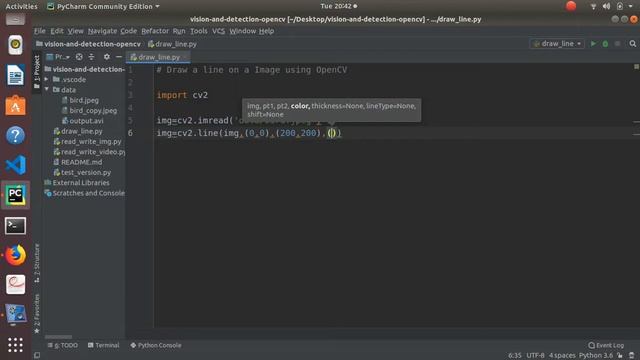Place cursor inside the empty color tuple
Image resolution: width=640 pixels, height=360 pixels.
coord(332,133)
